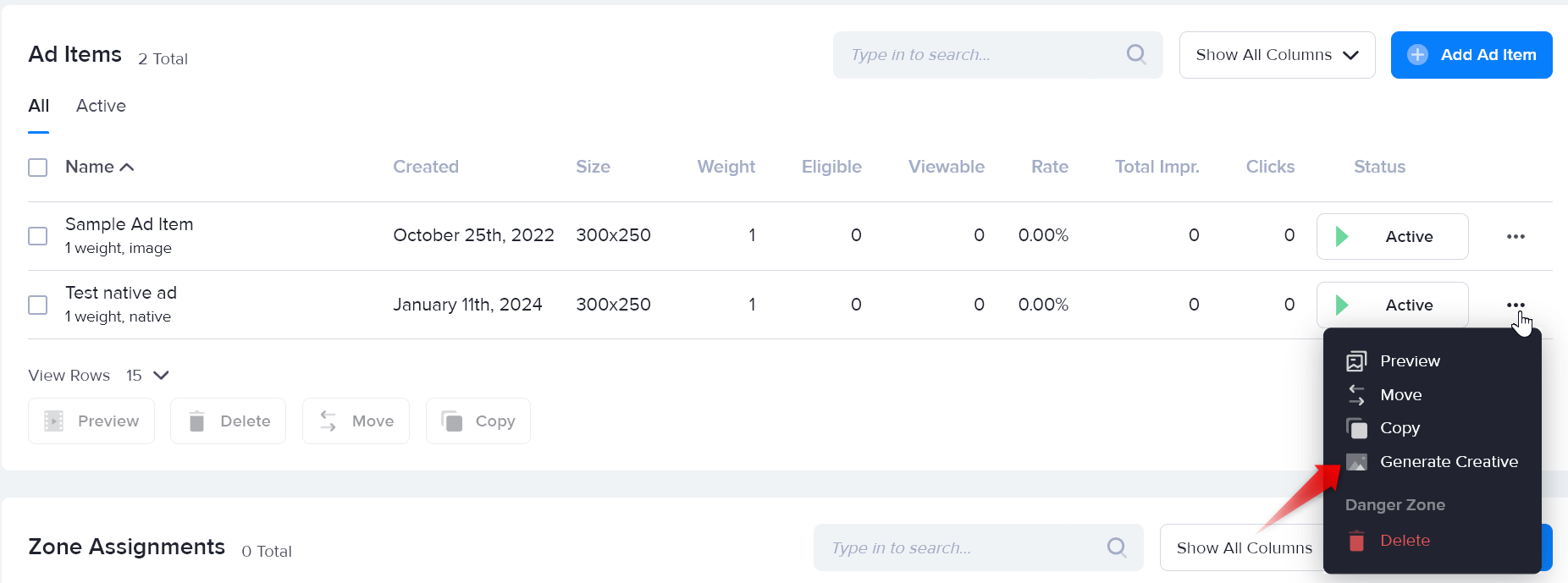This screenshot has width=1568, height=583.
Task: Click the green play icon for Test native ad
Action: pos(1342,305)
